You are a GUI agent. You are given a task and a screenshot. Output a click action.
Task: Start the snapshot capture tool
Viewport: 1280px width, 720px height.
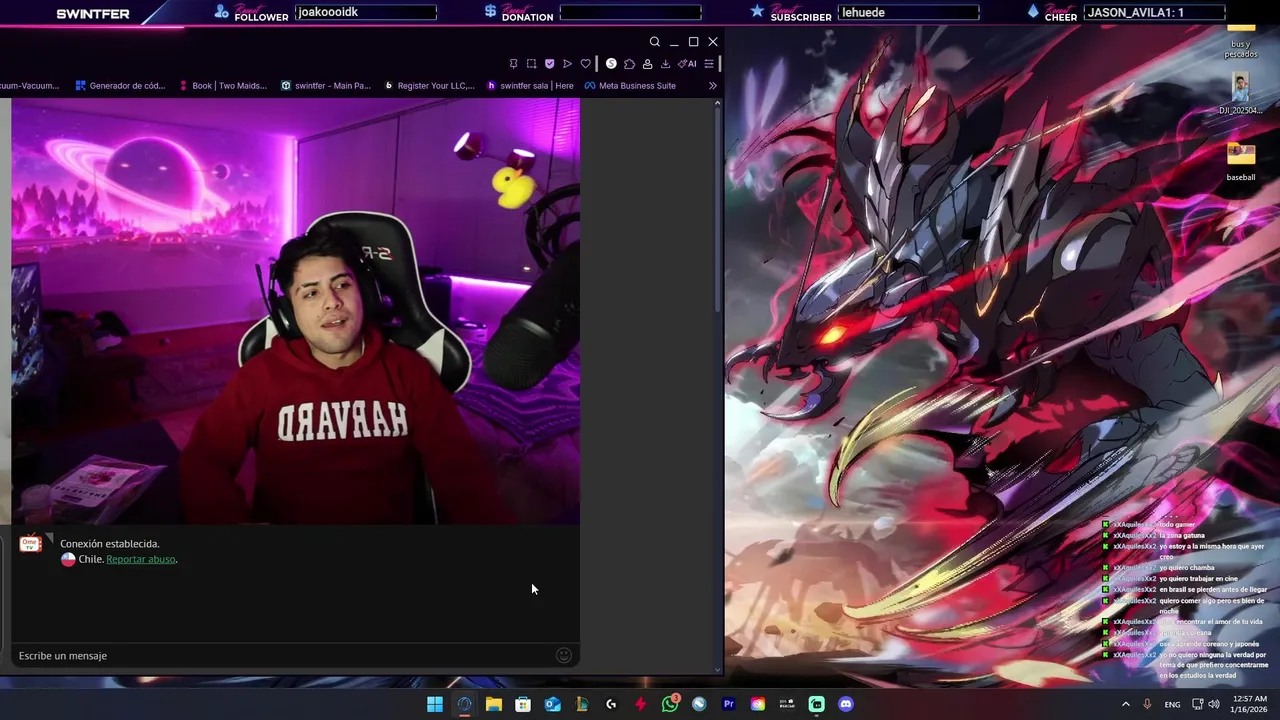(531, 64)
